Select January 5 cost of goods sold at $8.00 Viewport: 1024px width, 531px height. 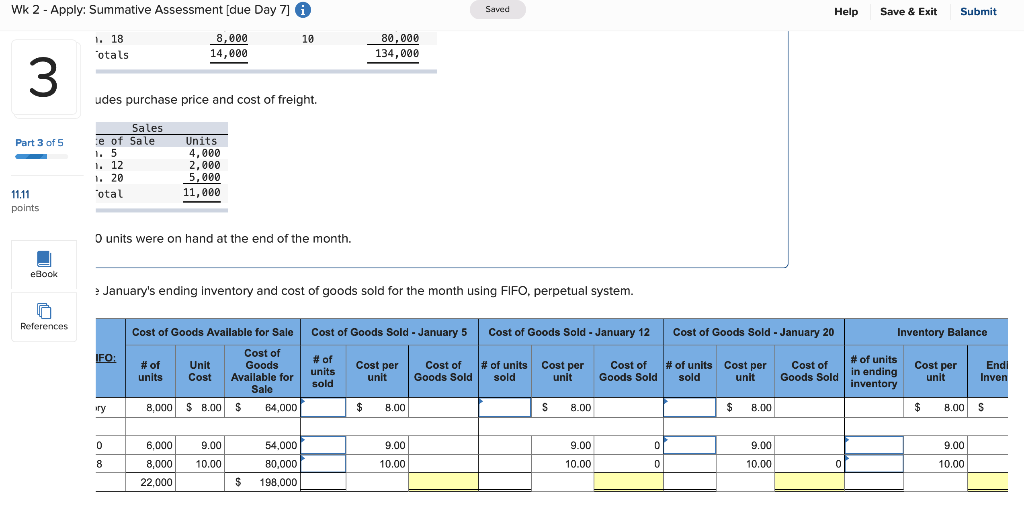(x=443, y=408)
